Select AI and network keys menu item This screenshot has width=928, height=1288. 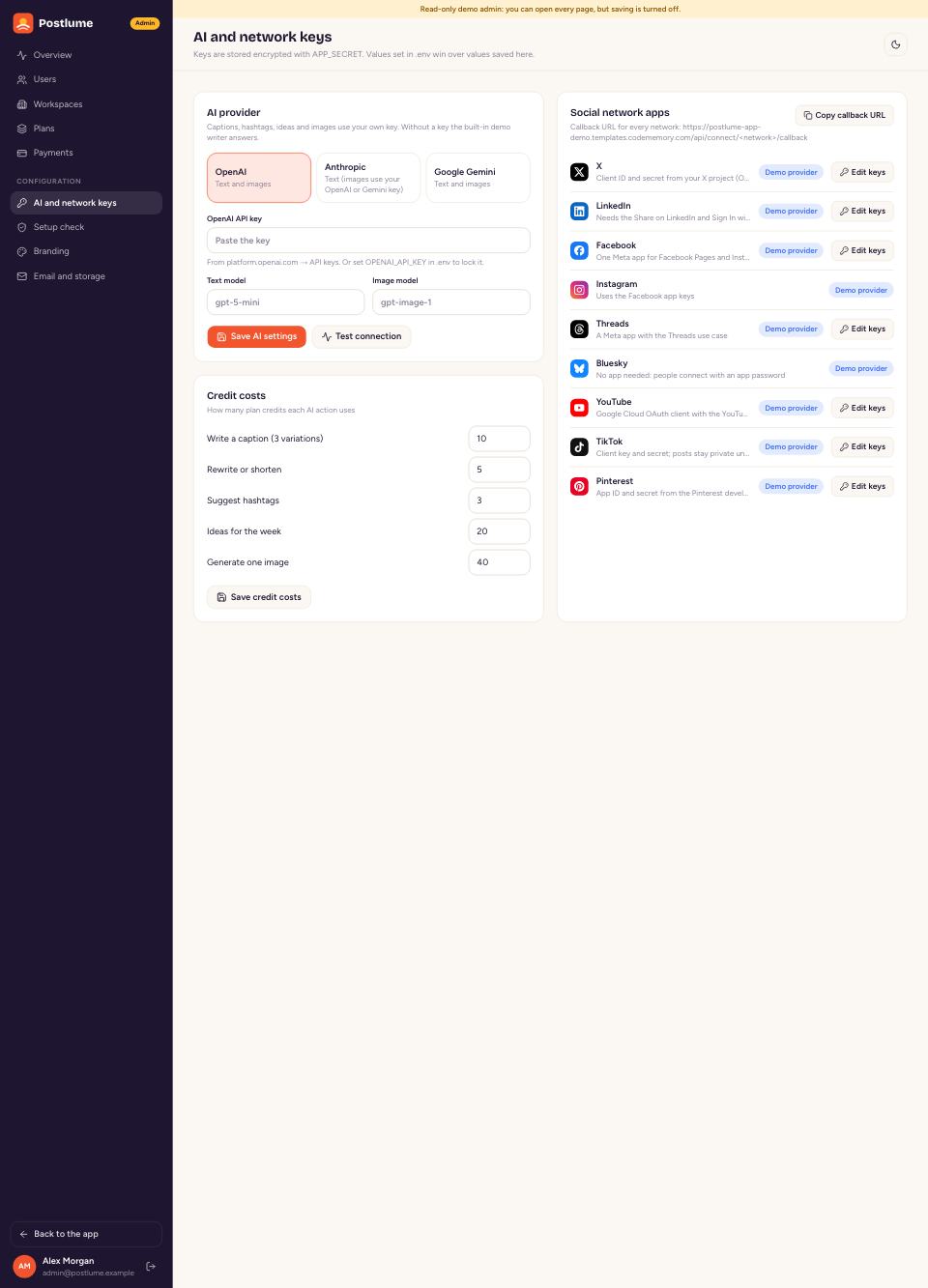click(x=86, y=203)
